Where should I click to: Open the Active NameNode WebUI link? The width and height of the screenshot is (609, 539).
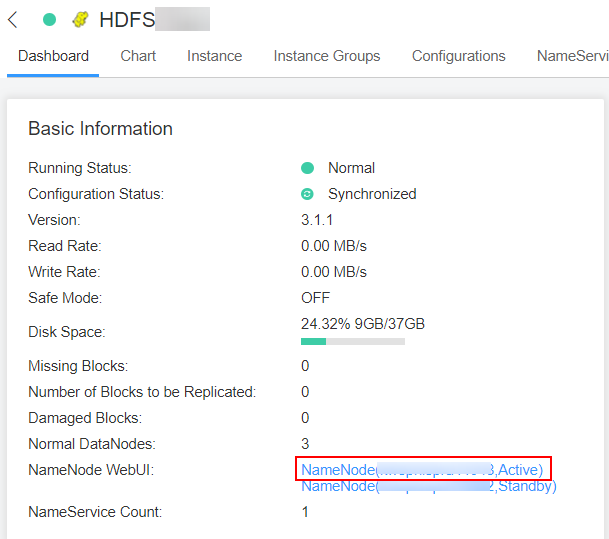[422, 469]
